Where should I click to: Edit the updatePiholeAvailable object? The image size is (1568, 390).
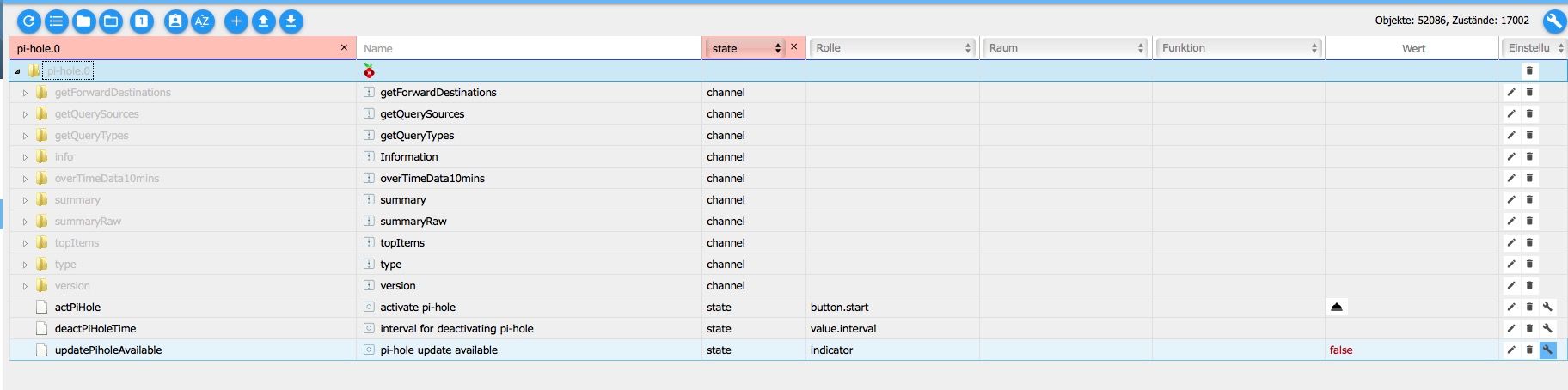[x=1511, y=350]
